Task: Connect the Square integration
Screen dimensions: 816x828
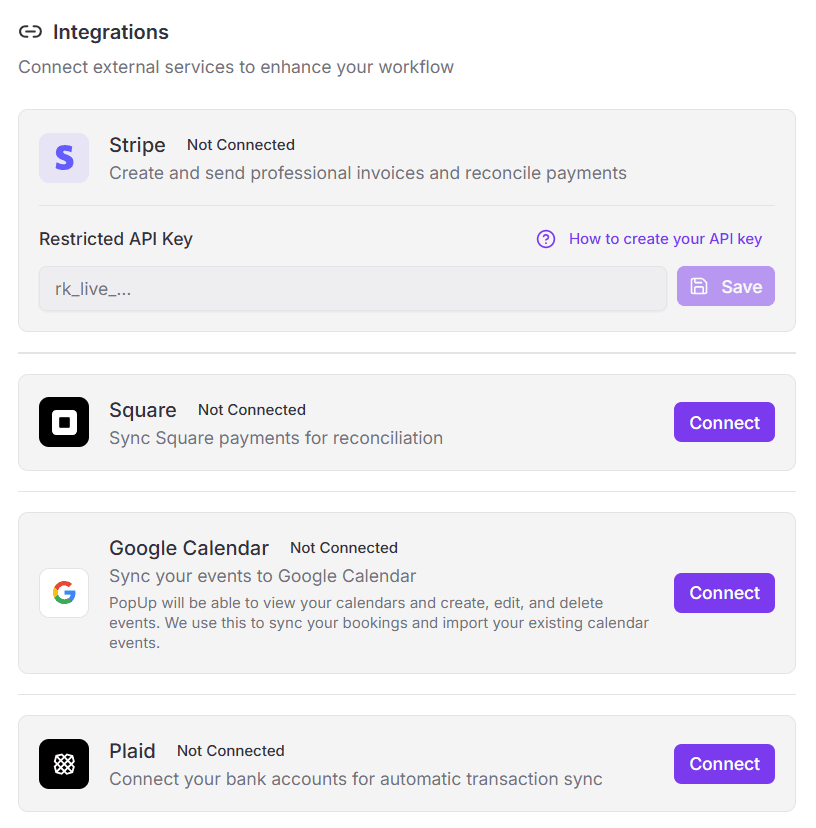Action: click(724, 421)
